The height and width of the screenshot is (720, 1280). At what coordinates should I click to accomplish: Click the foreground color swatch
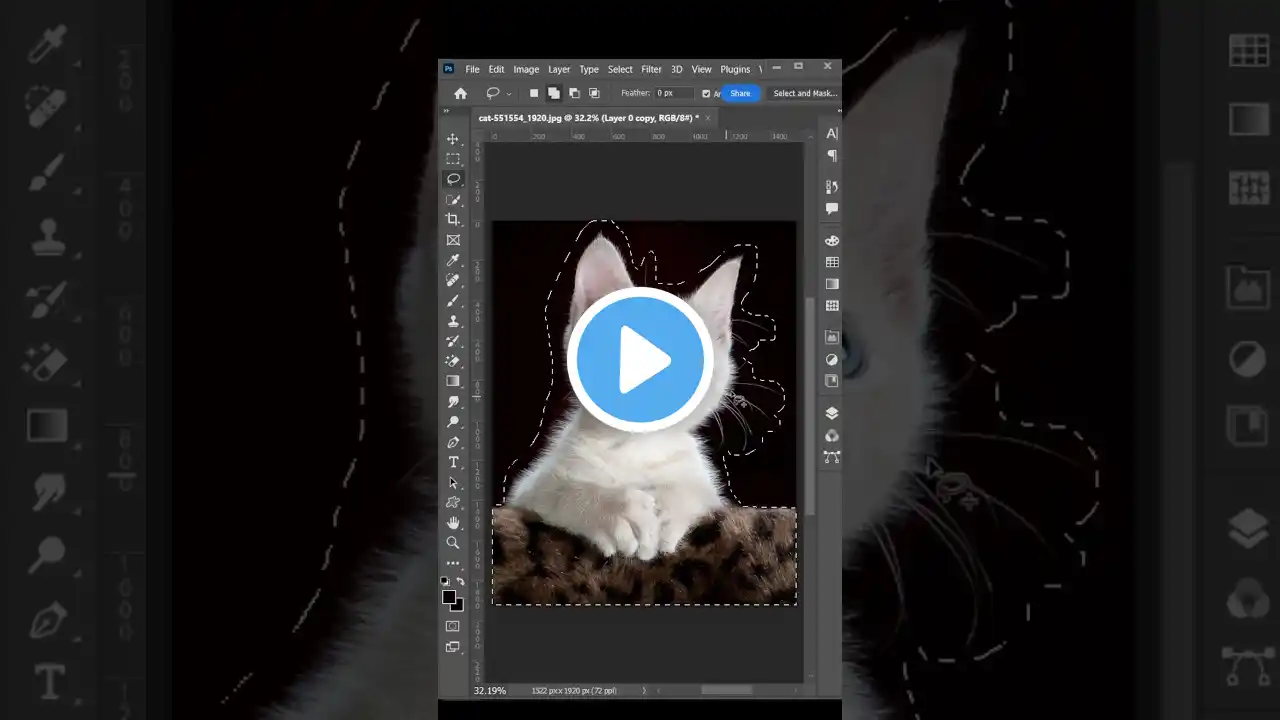(x=449, y=597)
